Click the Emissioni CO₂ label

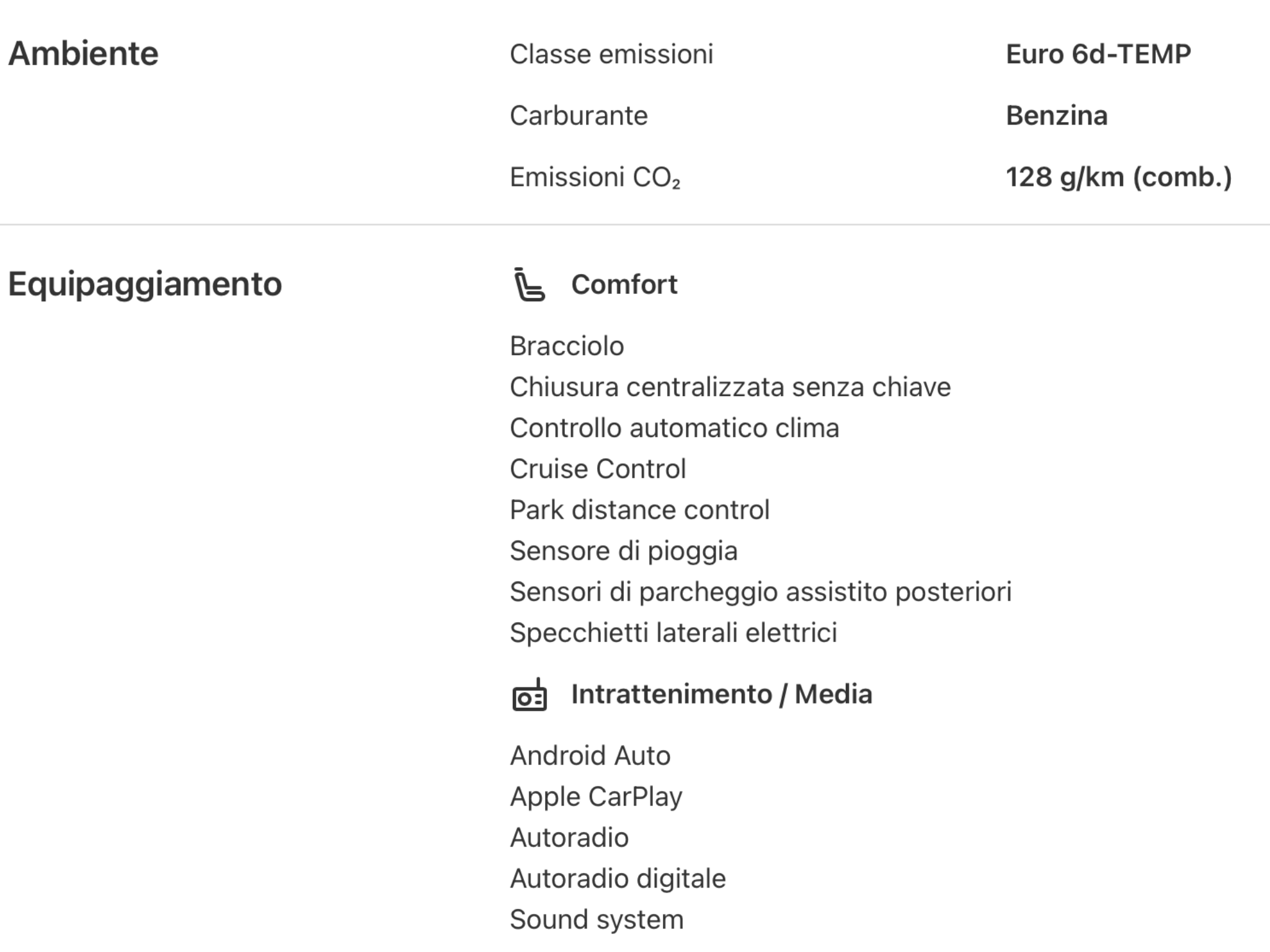point(595,177)
